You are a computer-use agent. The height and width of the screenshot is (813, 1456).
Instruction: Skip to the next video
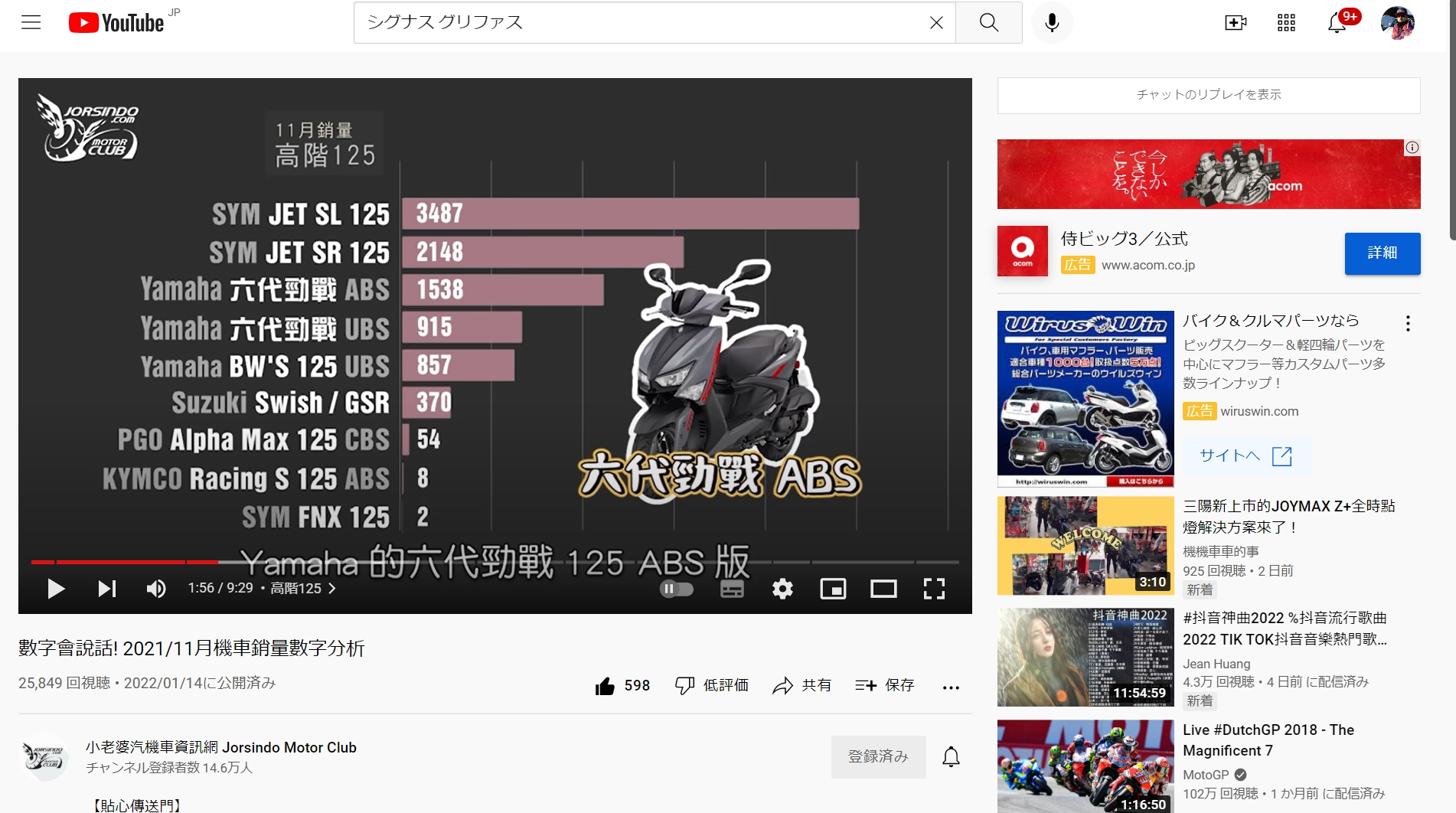pos(106,588)
